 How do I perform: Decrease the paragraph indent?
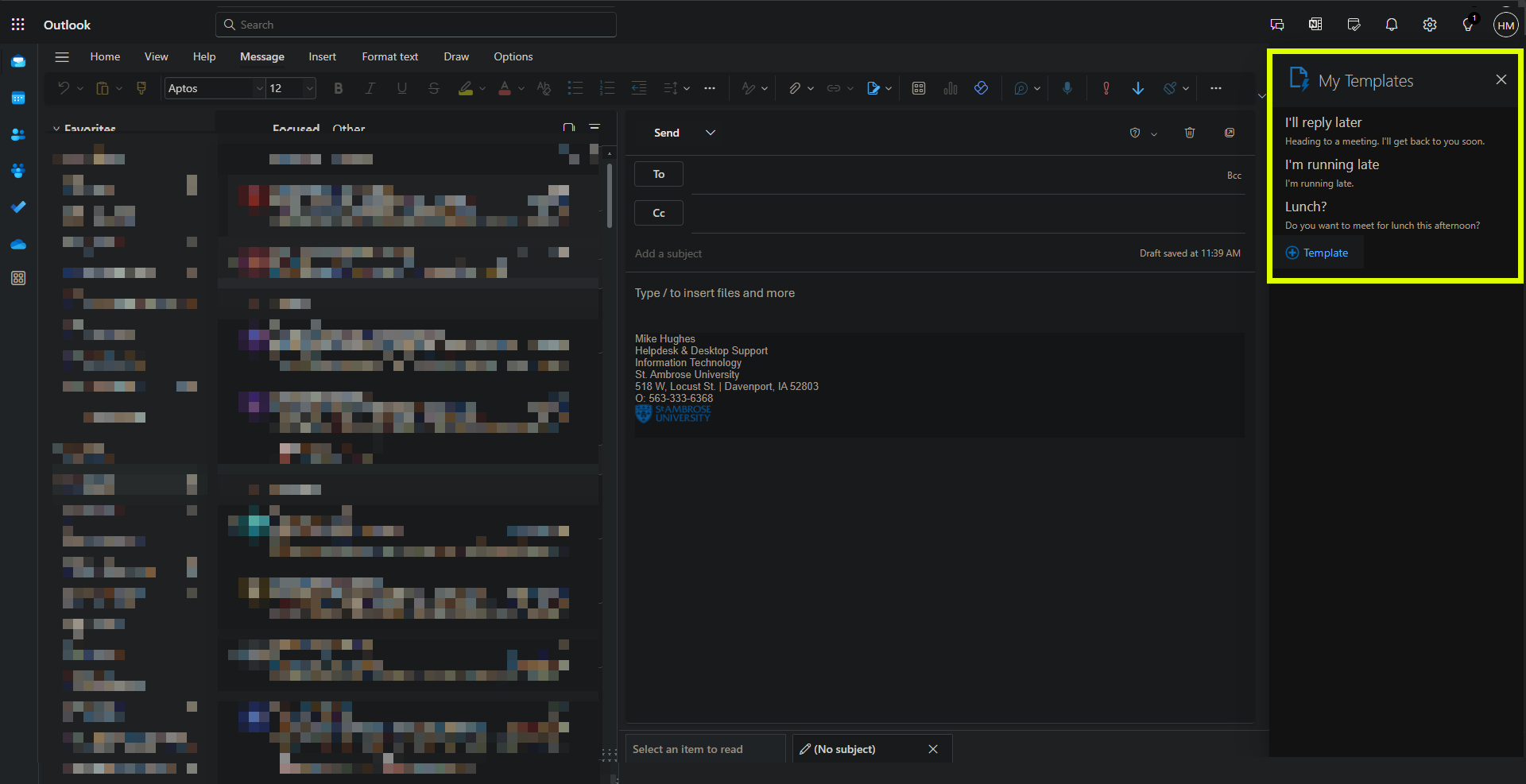click(639, 88)
